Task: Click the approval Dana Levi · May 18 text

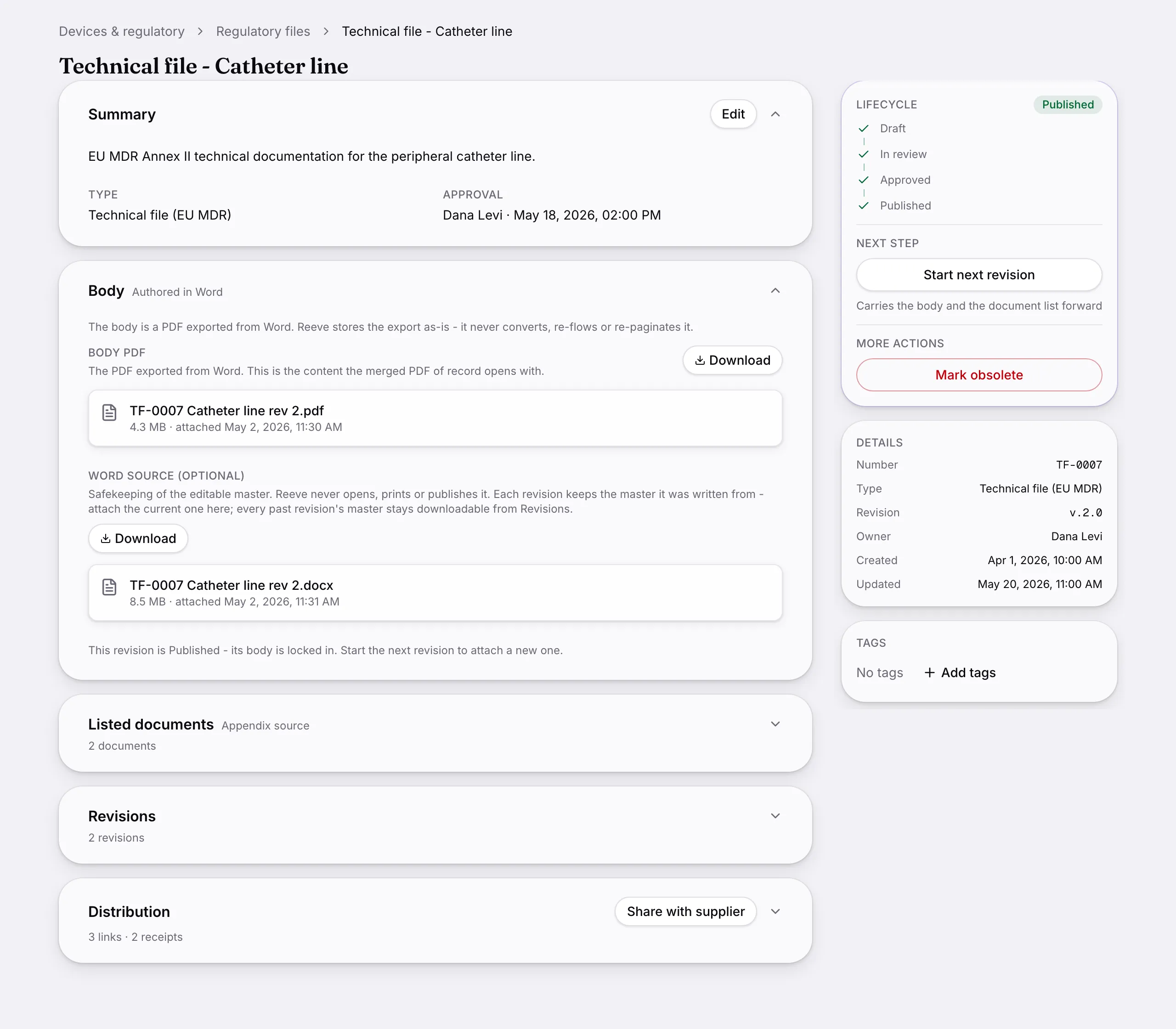Action: coord(552,215)
